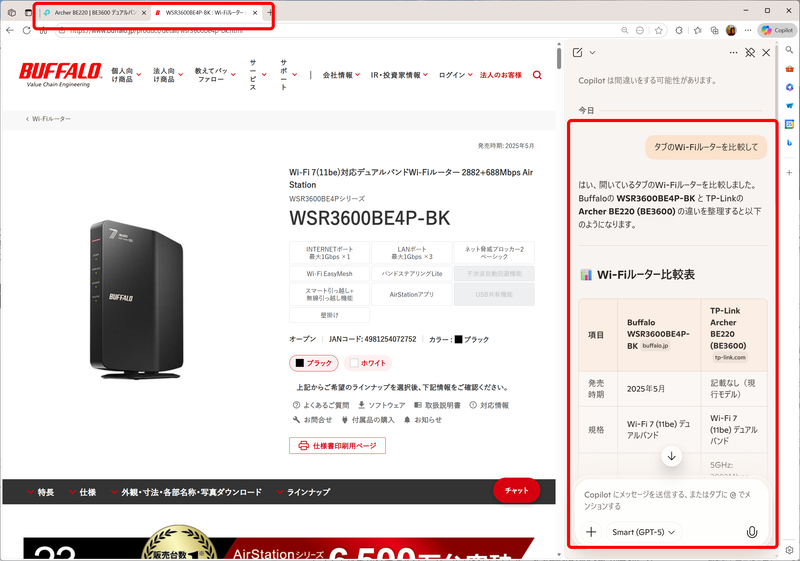Screen dimensions: 800x561
Task: Start a new Copilot chat
Action: [x=578, y=53]
